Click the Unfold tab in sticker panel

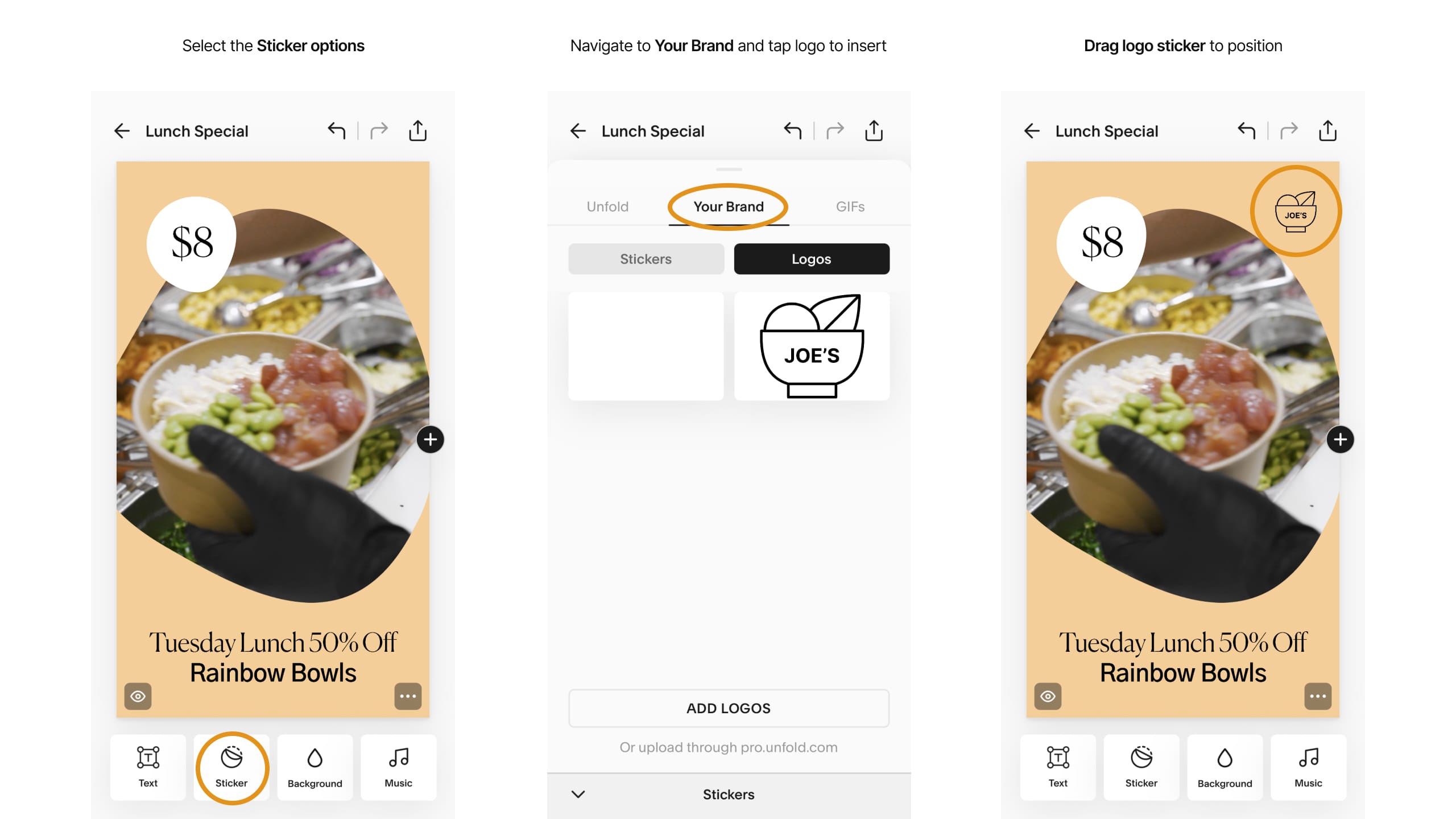pos(607,206)
